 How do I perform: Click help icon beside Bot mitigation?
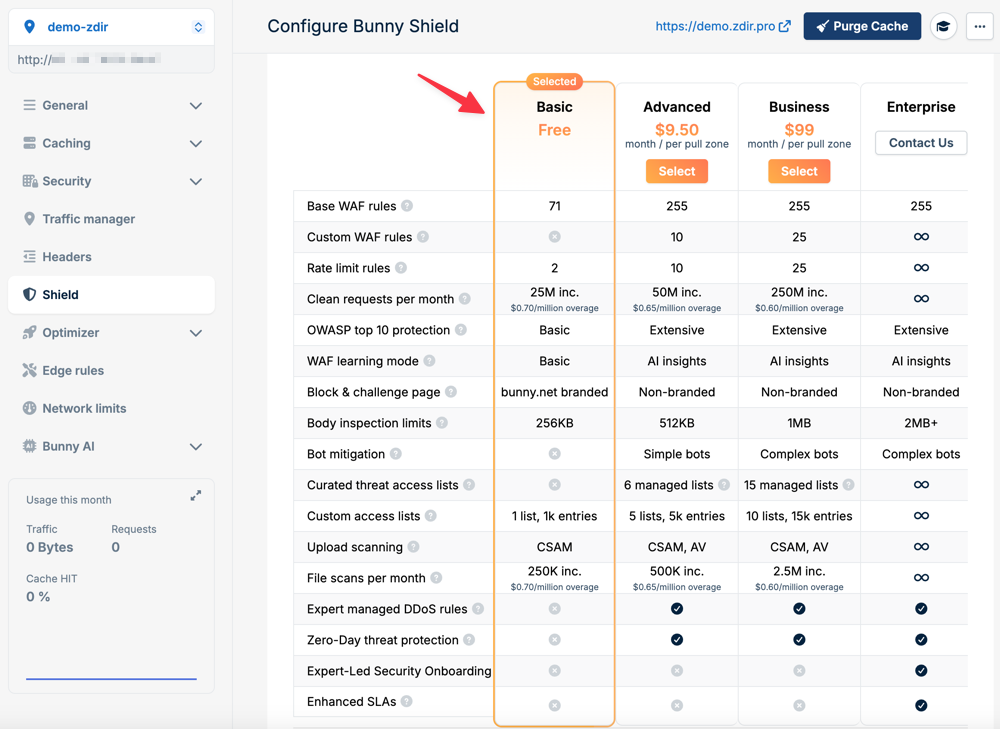pos(396,455)
